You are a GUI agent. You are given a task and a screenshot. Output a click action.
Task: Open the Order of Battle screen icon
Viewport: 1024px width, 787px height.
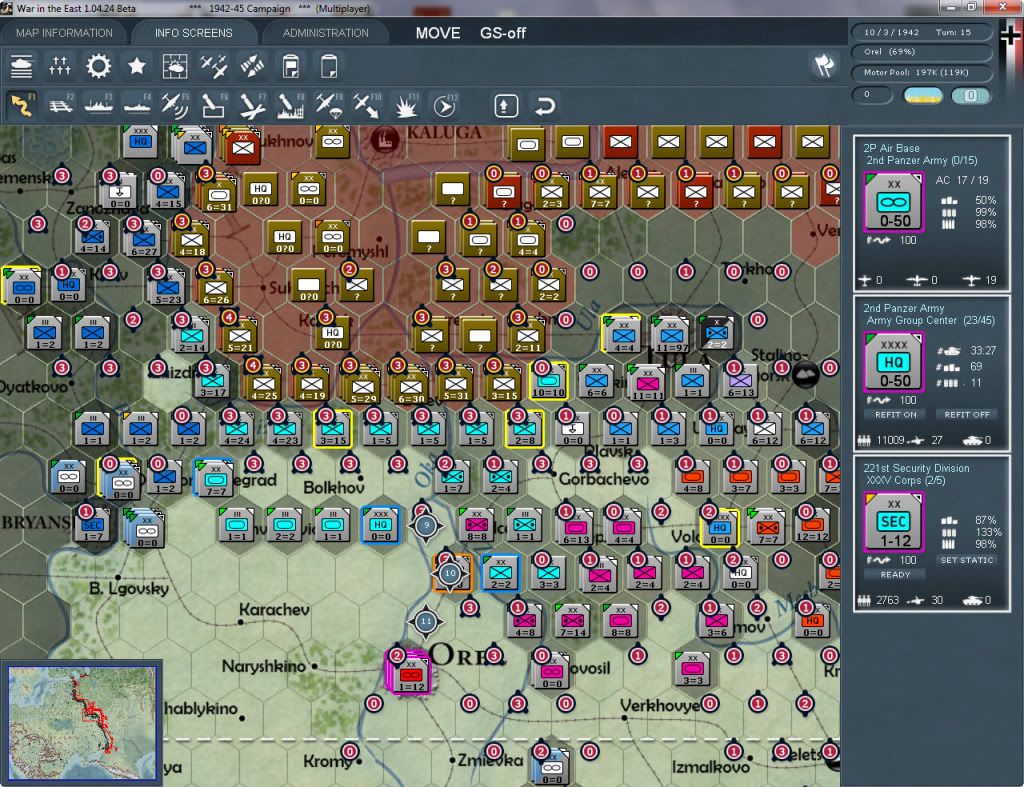click(x=22, y=66)
